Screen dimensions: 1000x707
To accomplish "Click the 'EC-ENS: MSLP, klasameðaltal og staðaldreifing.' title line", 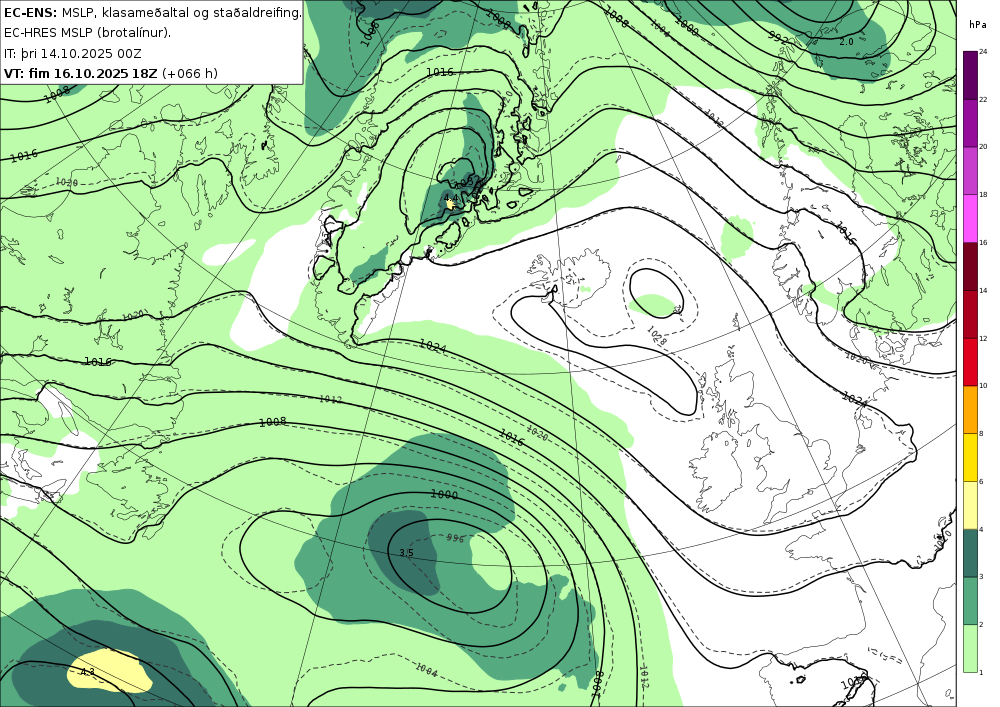I will [152, 12].
